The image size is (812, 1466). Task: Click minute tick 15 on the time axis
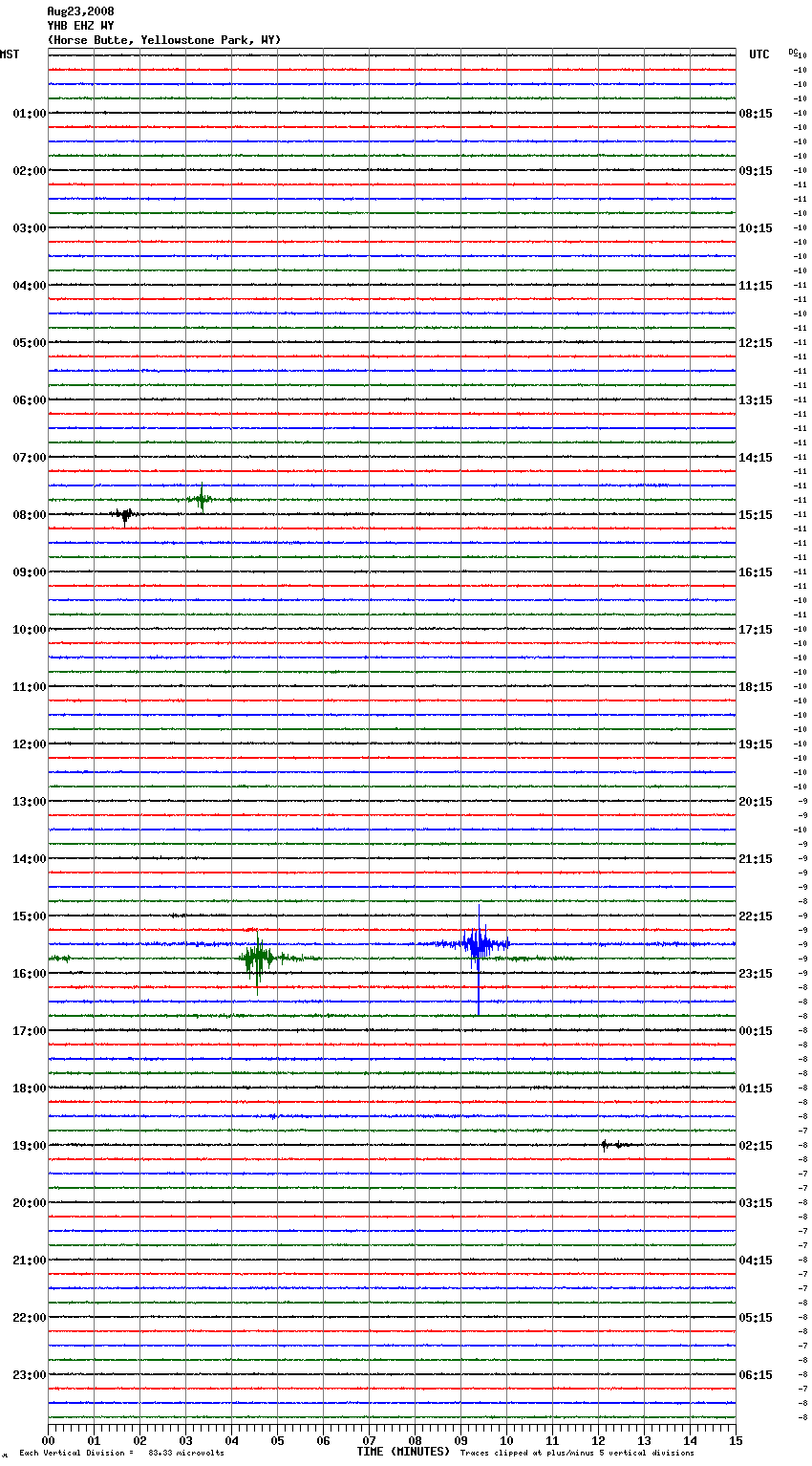click(x=736, y=1440)
